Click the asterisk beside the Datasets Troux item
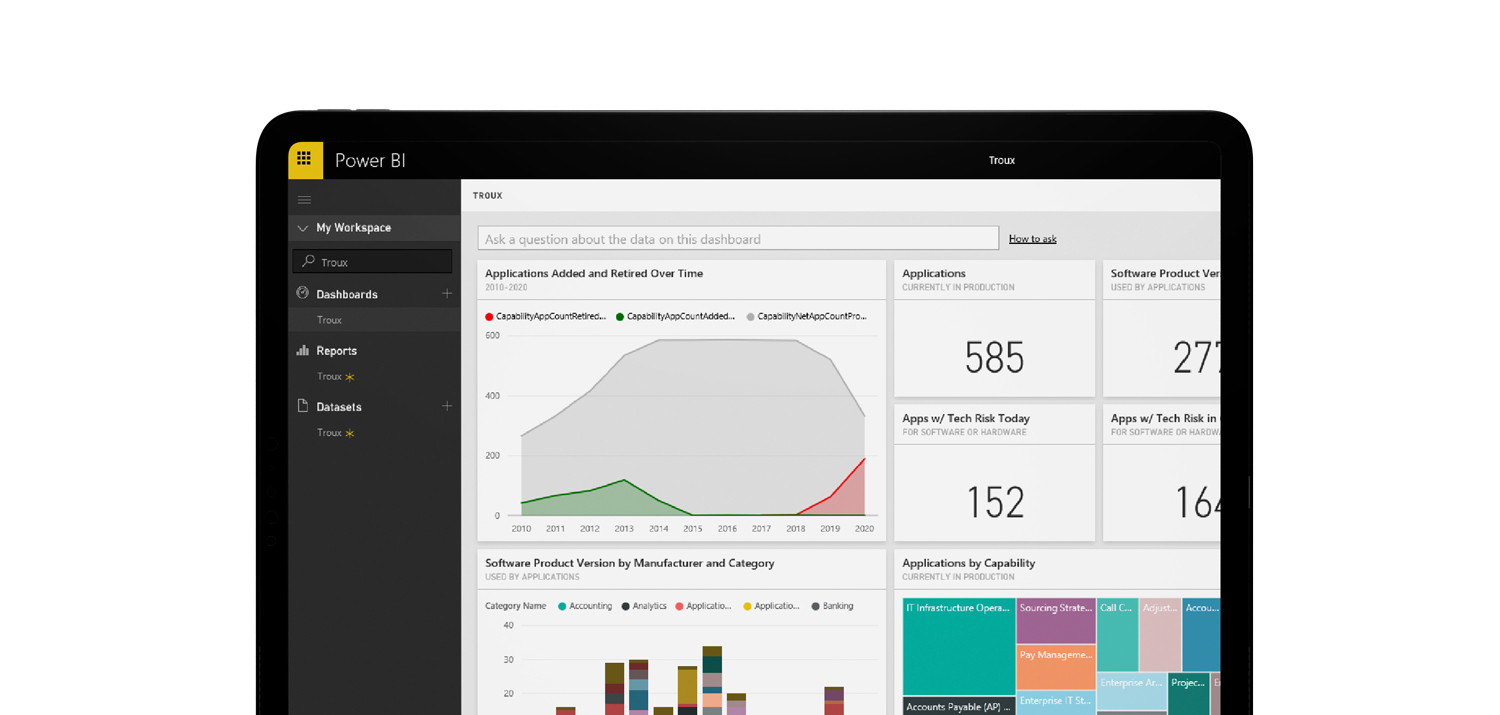Viewport: 1500px width, 715px height. coord(350,433)
